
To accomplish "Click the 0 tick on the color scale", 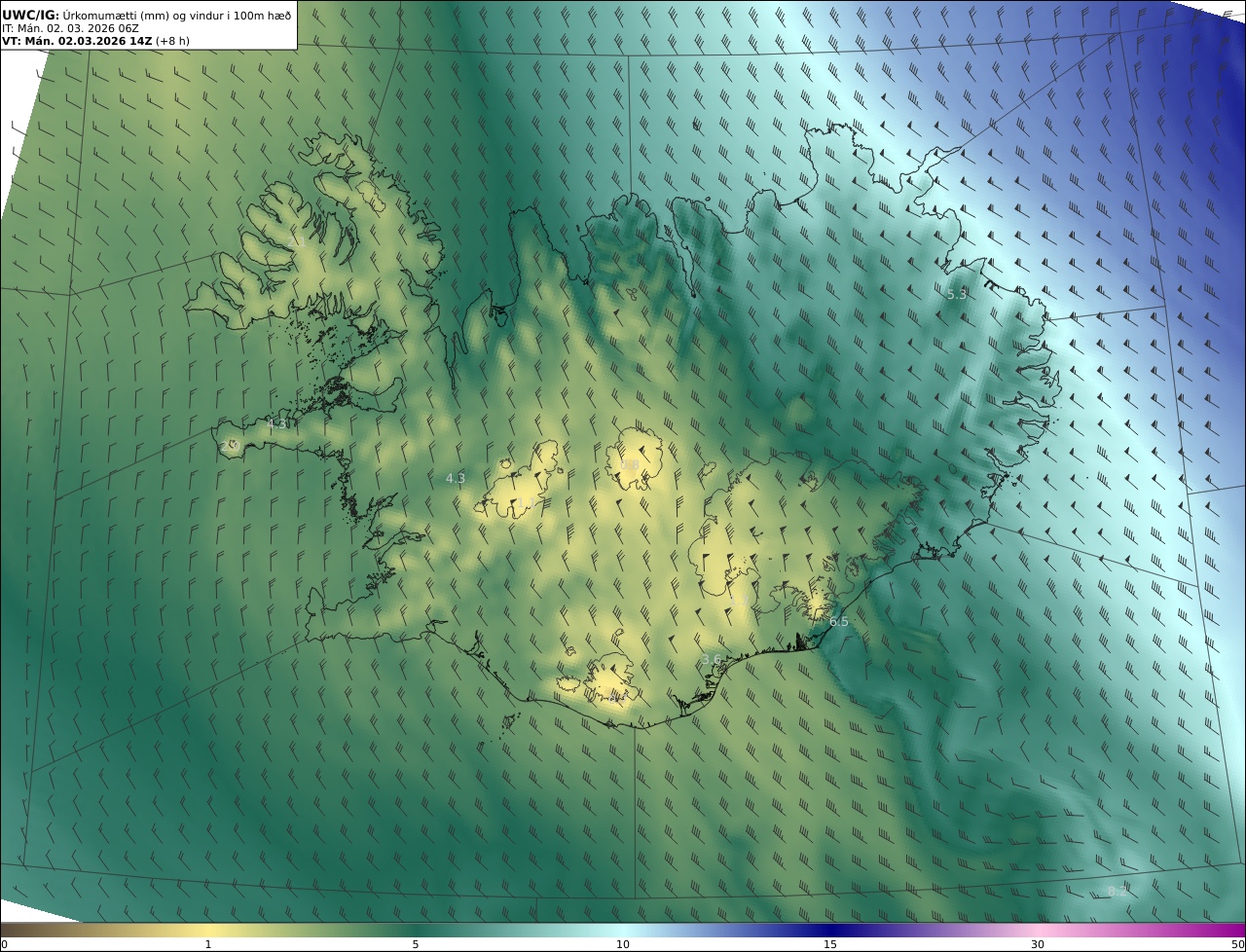I will pyautogui.click(x=4, y=944).
